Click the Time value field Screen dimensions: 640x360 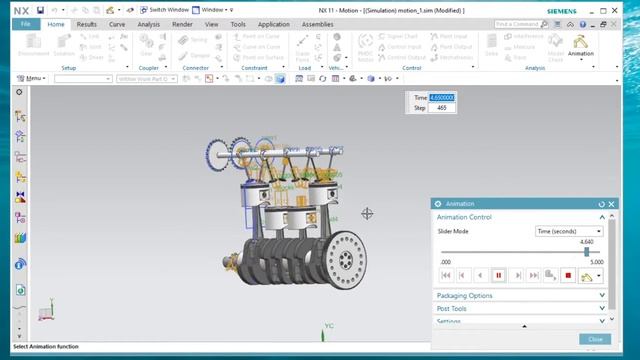pyautogui.click(x=442, y=98)
